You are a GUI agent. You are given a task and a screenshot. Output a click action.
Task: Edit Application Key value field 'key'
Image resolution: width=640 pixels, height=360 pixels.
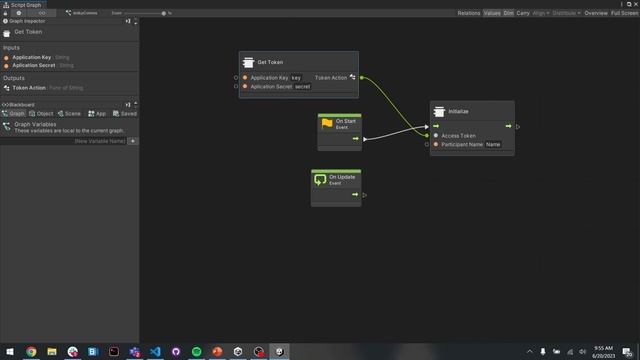click(296, 78)
